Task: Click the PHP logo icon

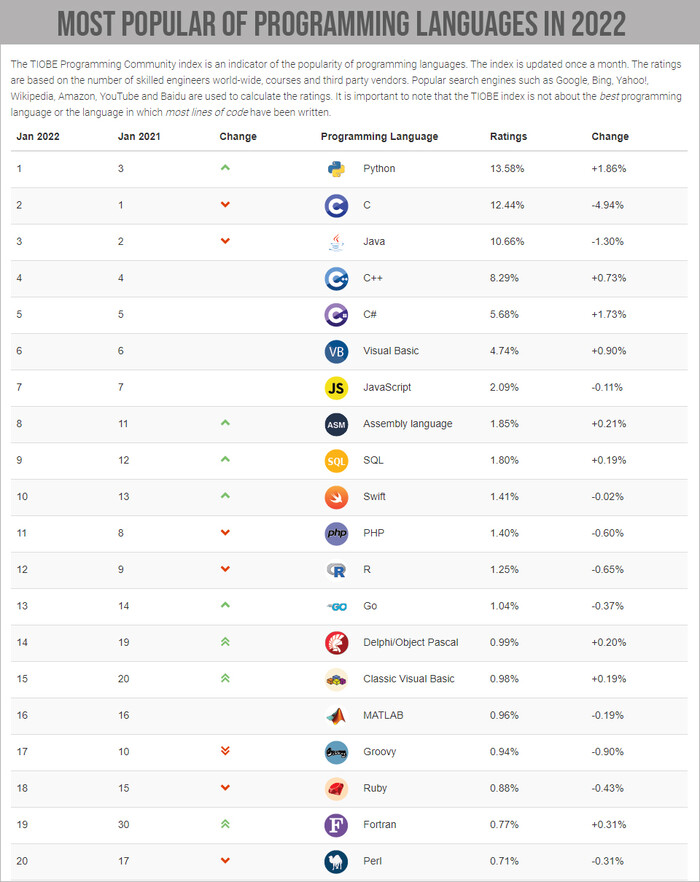Action: point(336,533)
